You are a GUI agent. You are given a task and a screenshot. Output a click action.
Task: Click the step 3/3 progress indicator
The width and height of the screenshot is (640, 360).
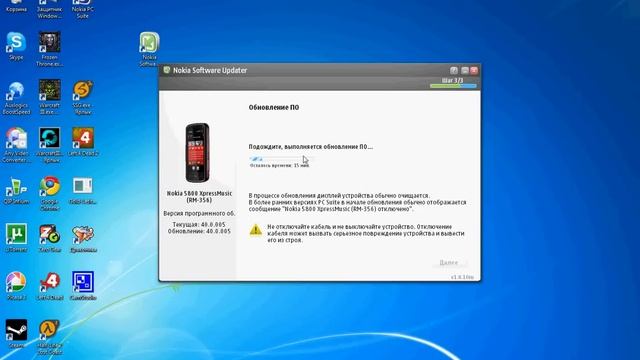(453, 86)
